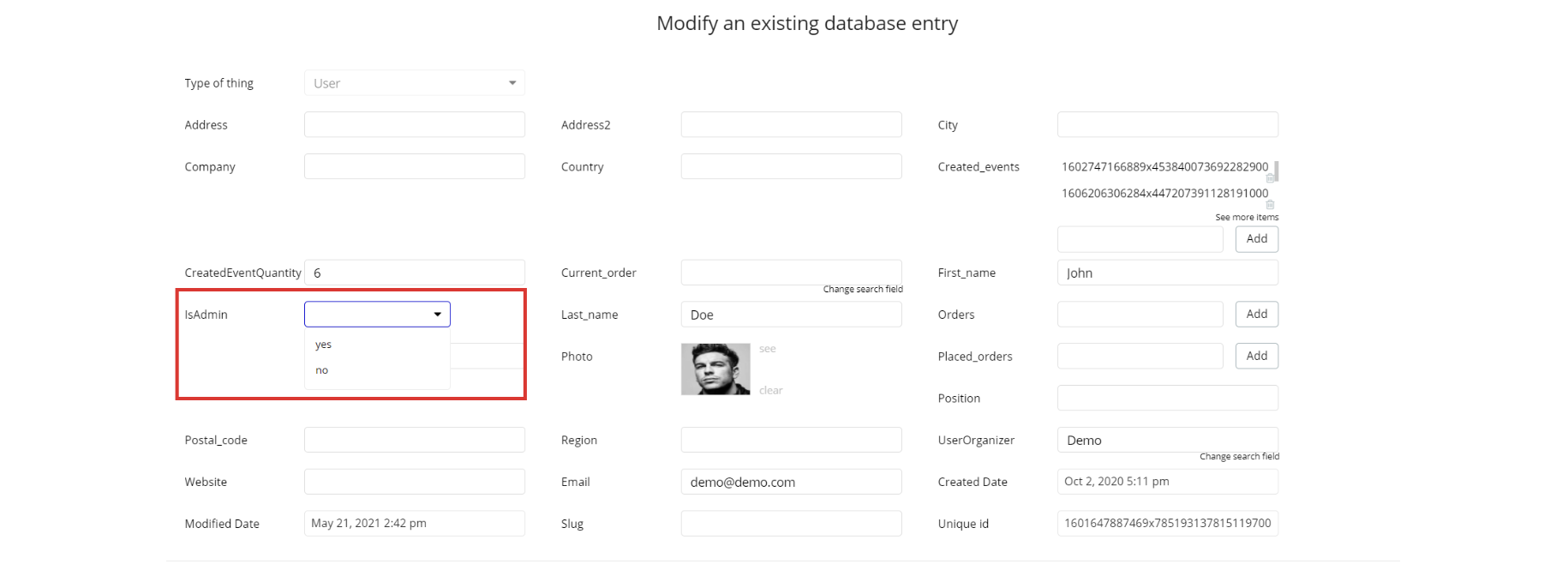Viewport: 1568px width, 576px height.
Task: Choose 'yes' for IsAdmin
Action: tap(324, 345)
